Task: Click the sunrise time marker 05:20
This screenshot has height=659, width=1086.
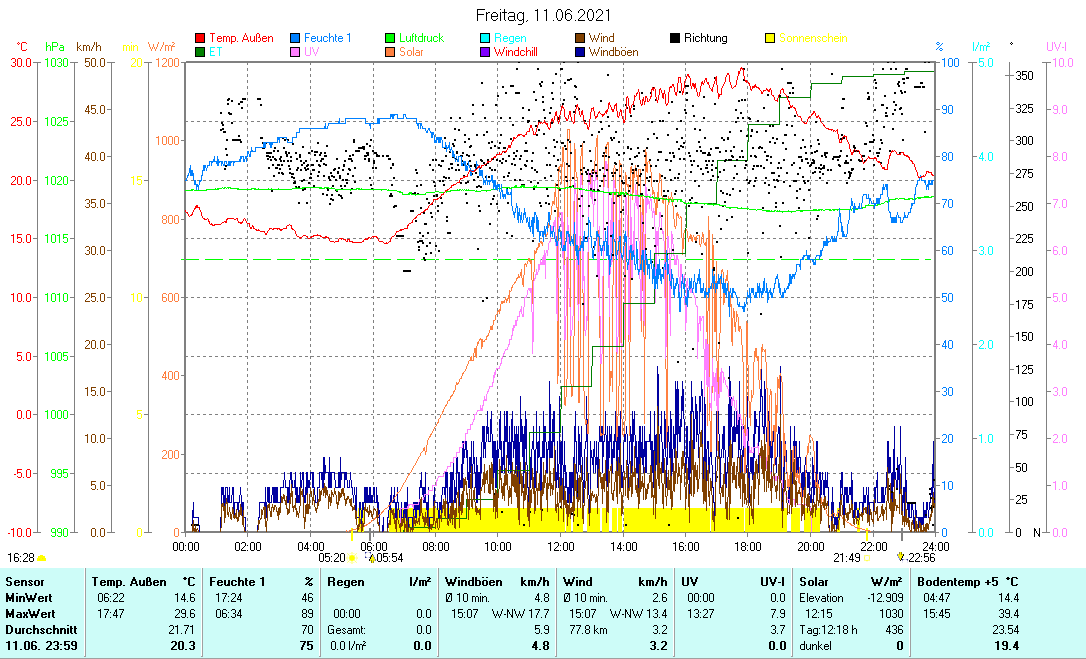Action: 332,558
